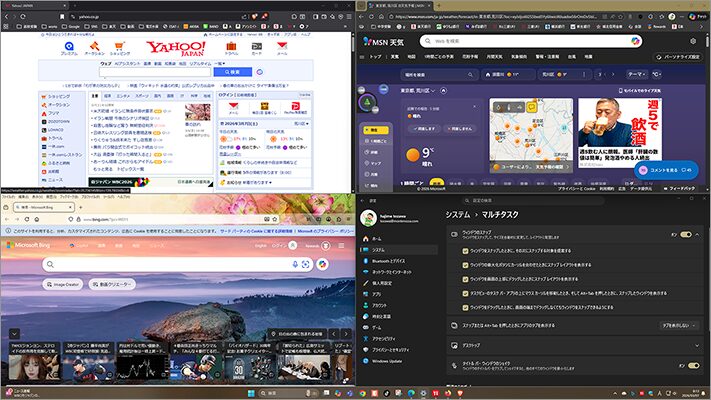The height and width of the screenshot is (400, 711).
Task: Turn off the Snap windows toggle
Action: [686, 234]
